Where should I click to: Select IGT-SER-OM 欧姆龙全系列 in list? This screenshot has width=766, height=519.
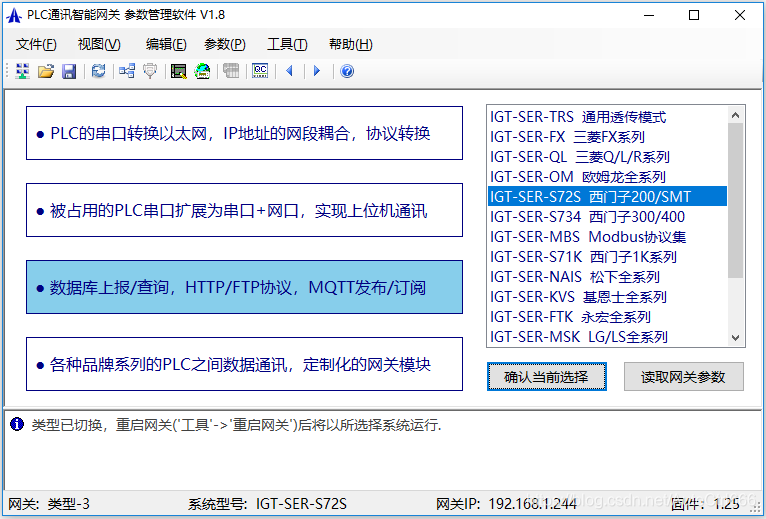click(x=608, y=177)
